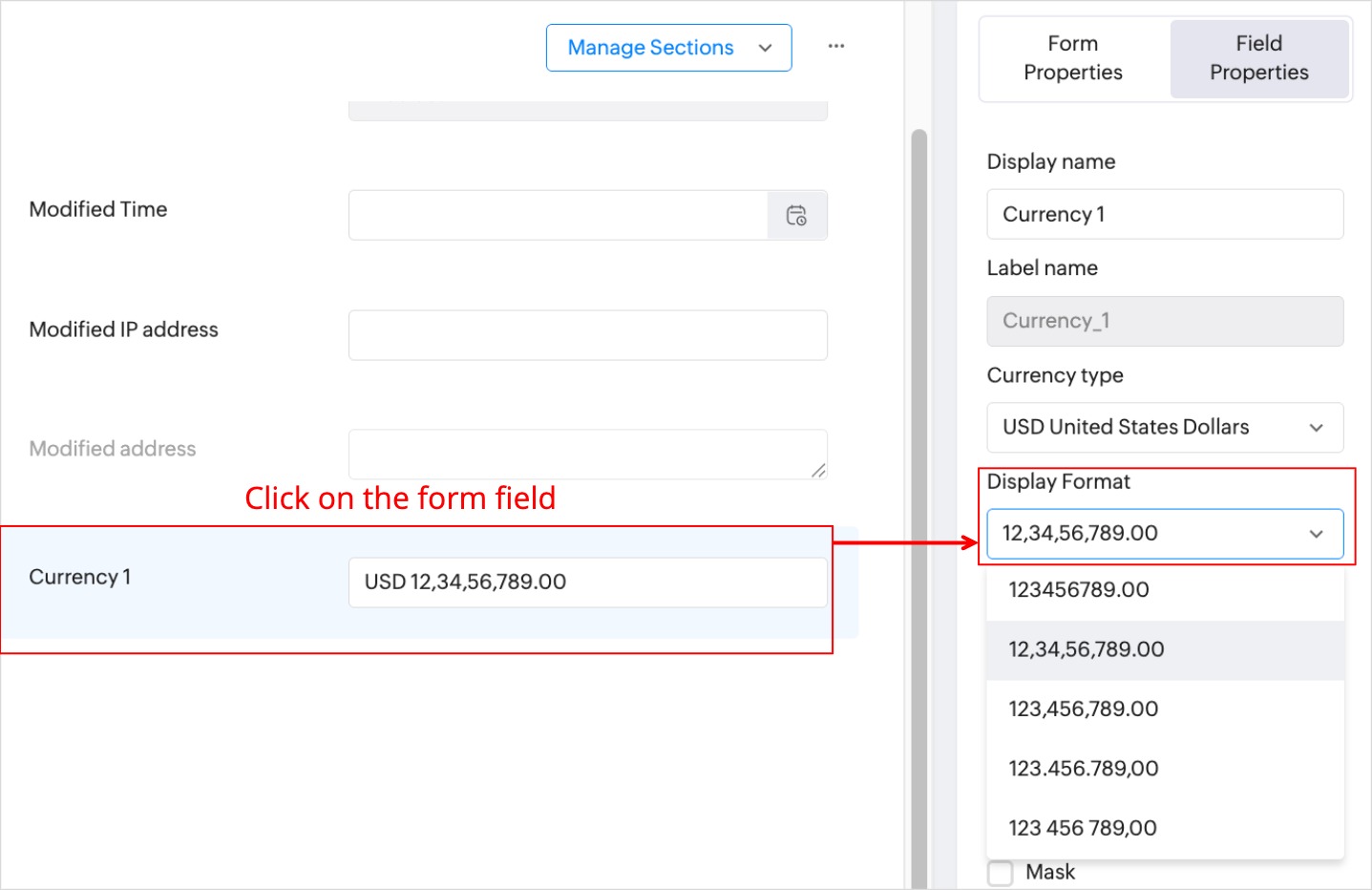
Task: Enable the Mask checkbox
Action: [1001, 872]
